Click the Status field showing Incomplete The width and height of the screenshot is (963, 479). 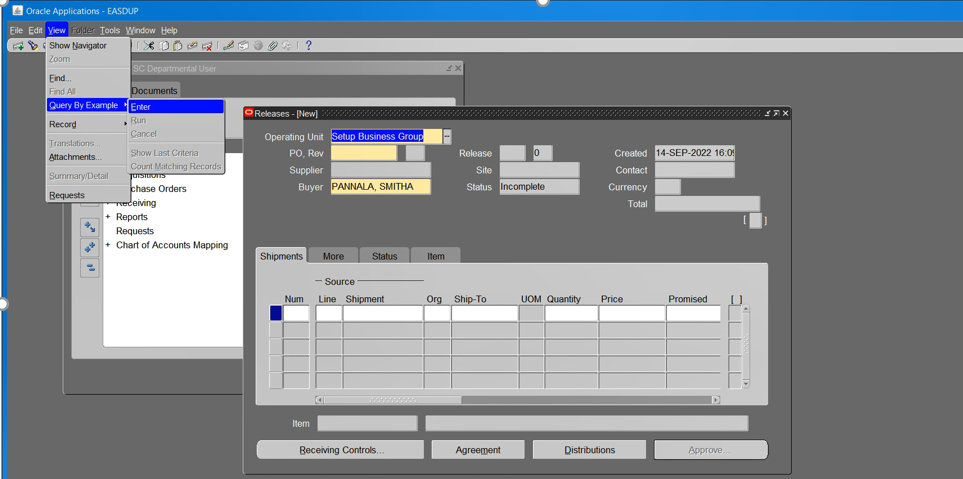[539, 187]
